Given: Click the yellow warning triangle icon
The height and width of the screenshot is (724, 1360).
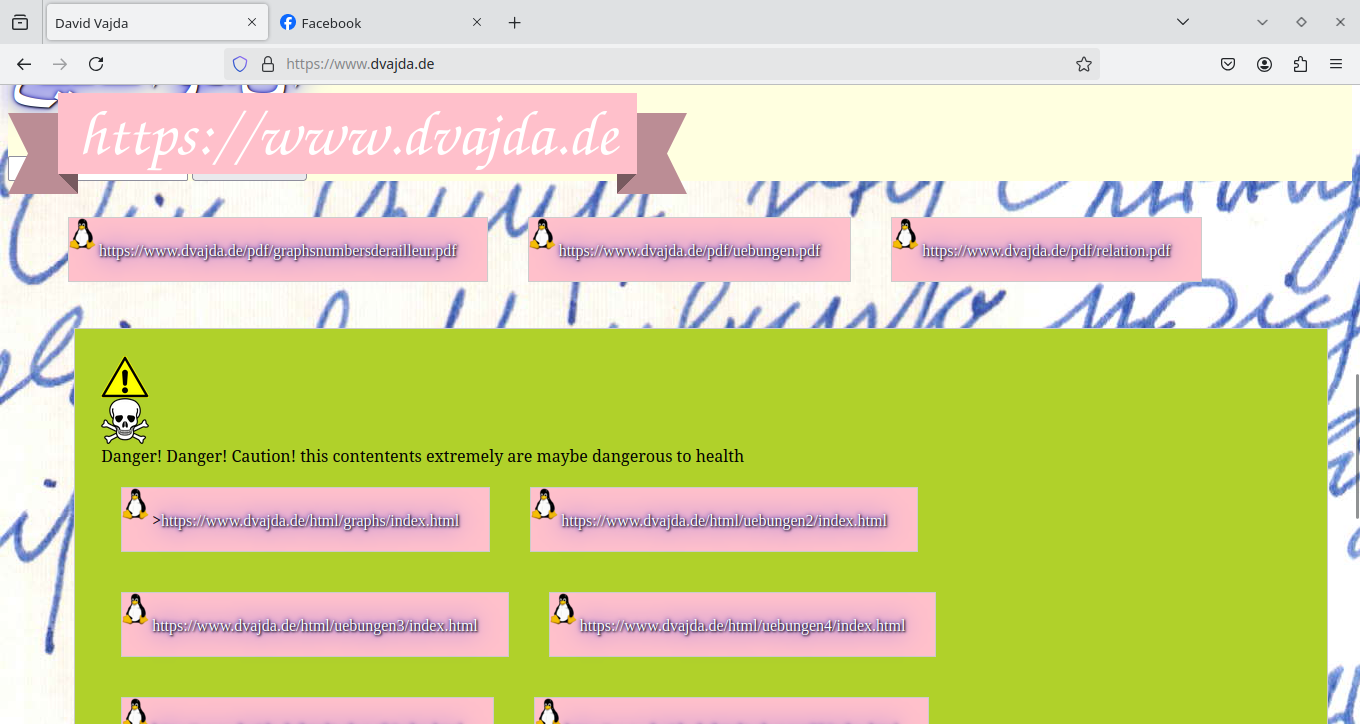Looking at the screenshot, I should point(124,378).
